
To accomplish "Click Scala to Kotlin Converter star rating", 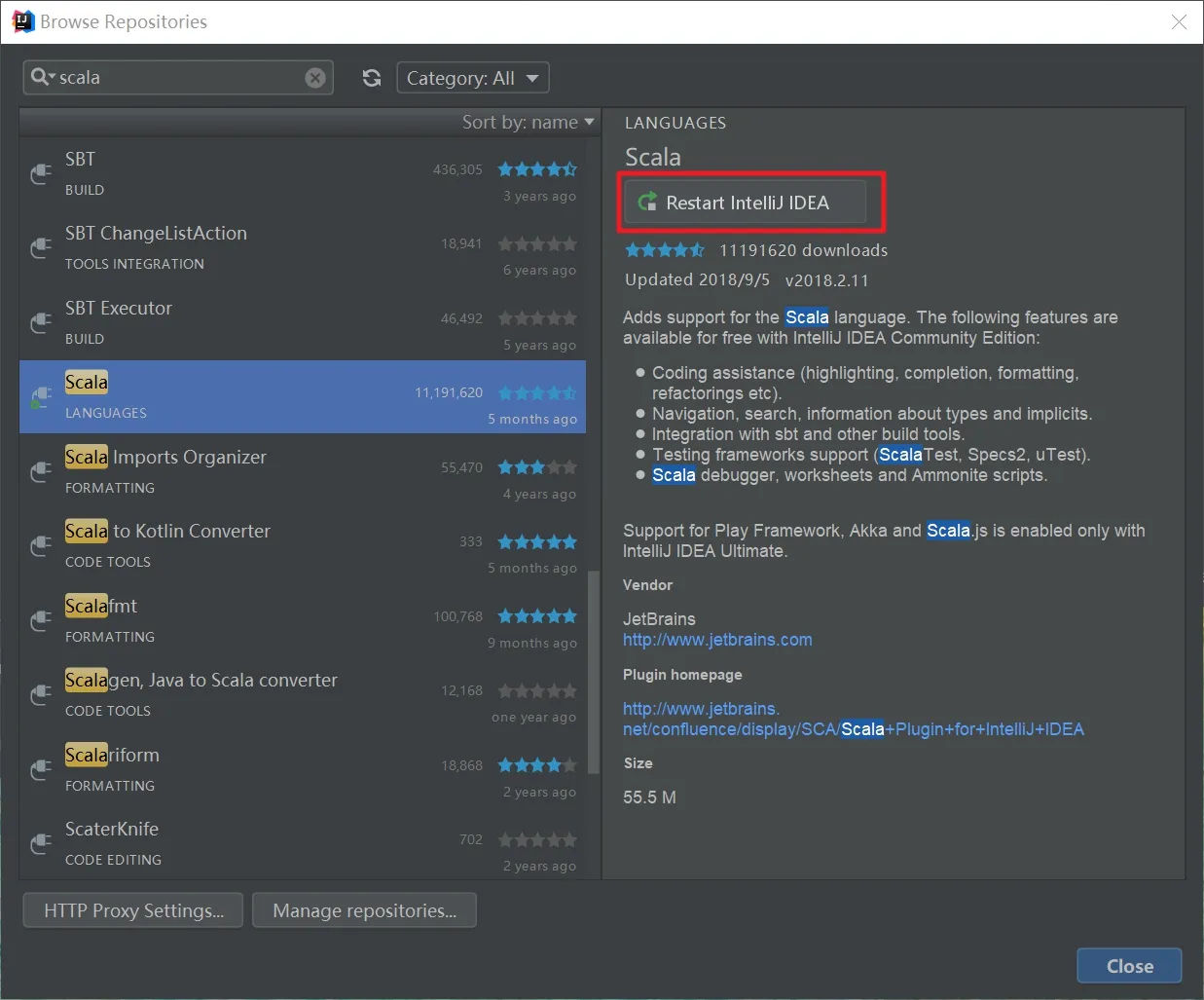I will (x=537, y=541).
